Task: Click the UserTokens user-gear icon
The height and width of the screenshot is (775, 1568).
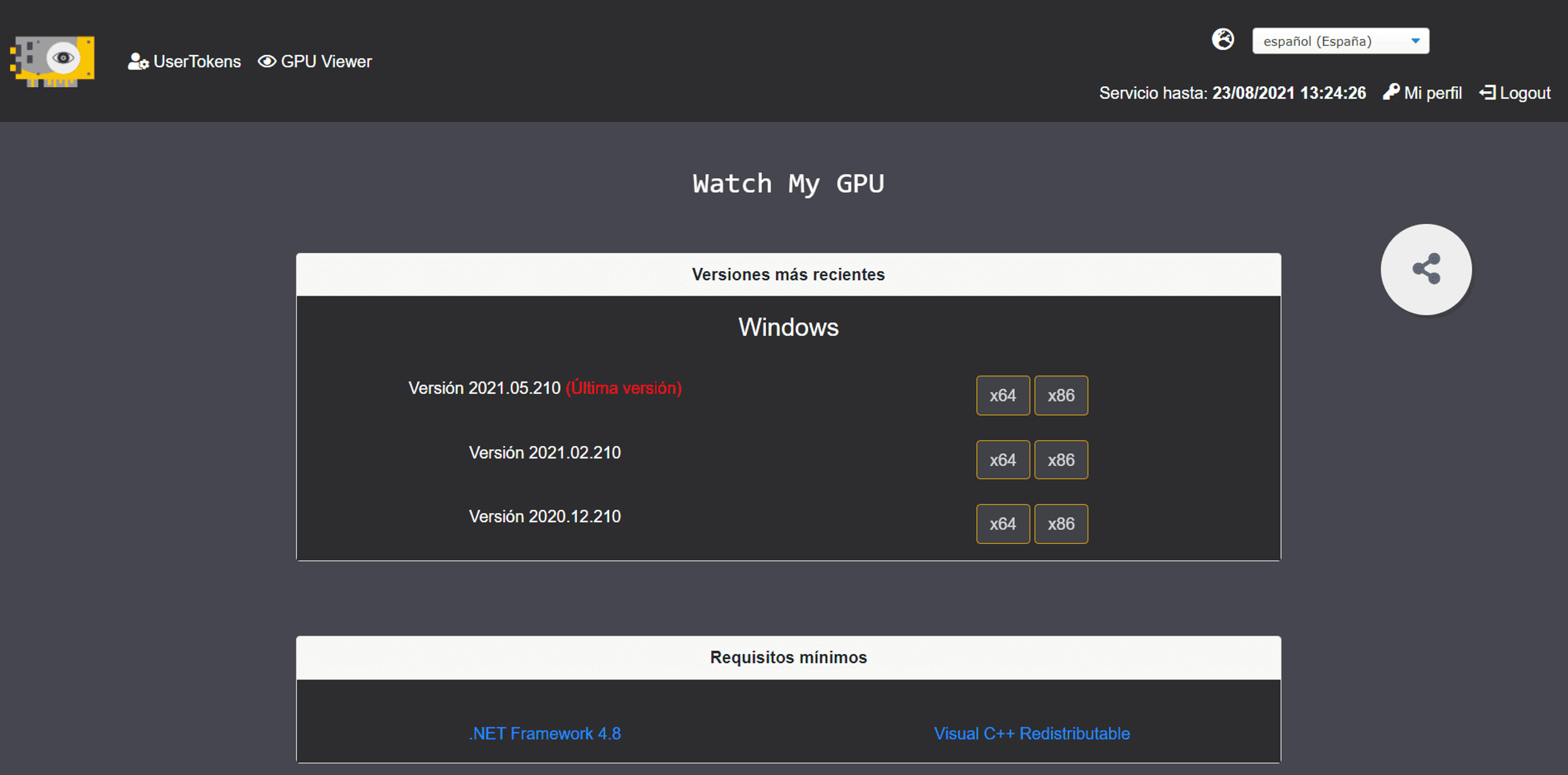Action: pyautogui.click(x=138, y=62)
